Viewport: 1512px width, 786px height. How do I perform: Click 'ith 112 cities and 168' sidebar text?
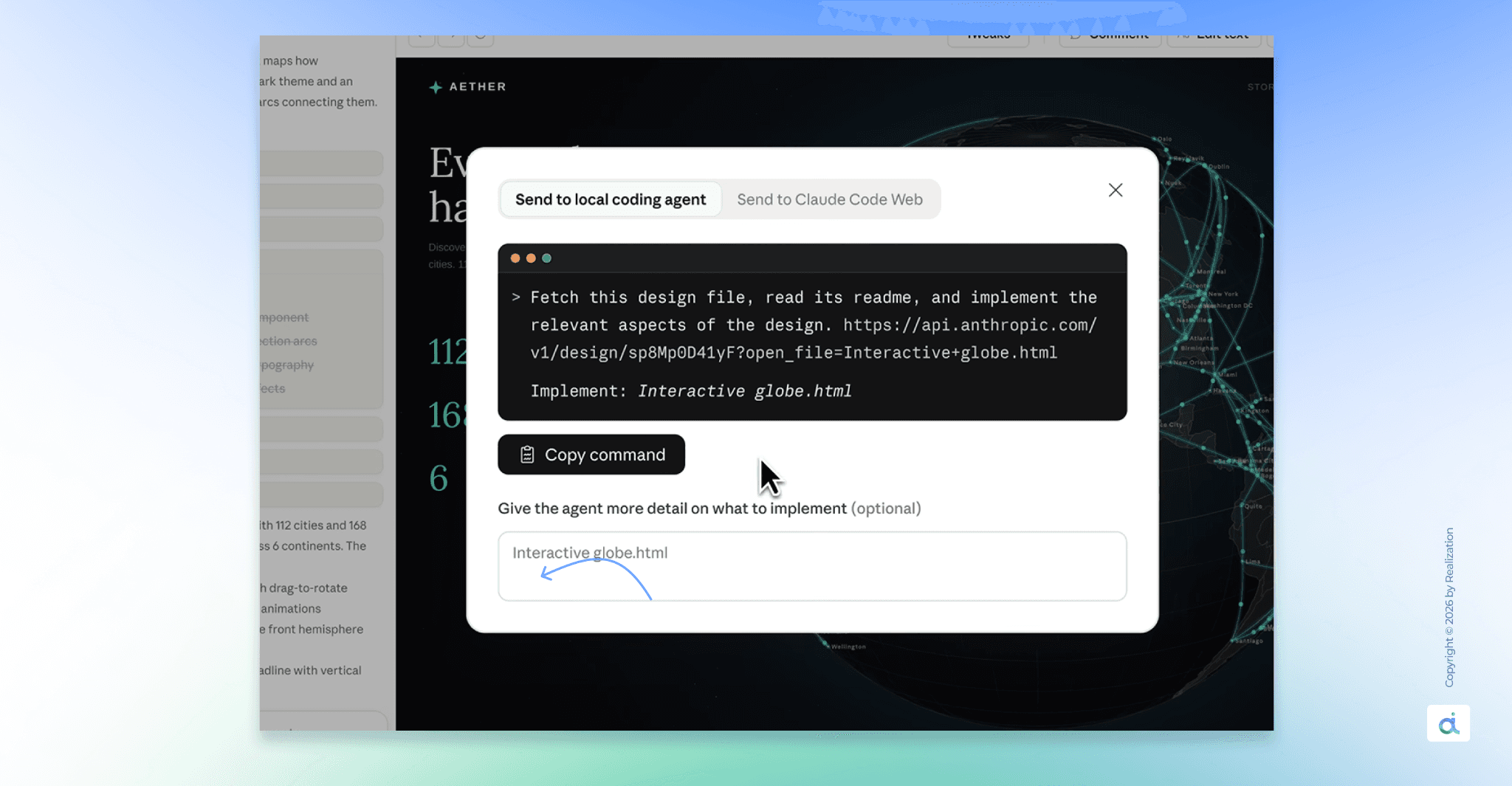tap(313, 525)
